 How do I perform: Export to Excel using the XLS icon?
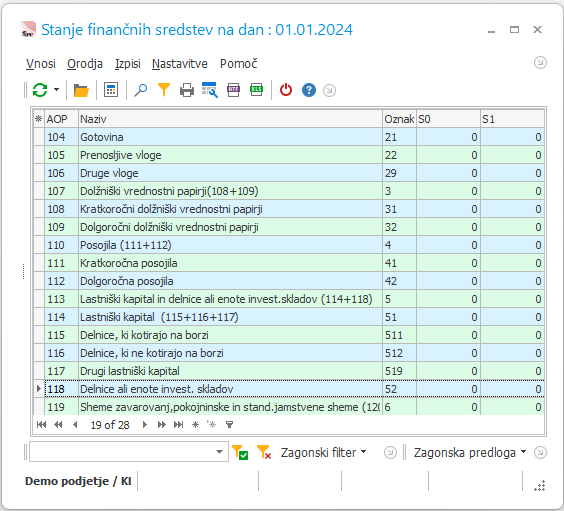[256, 90]
